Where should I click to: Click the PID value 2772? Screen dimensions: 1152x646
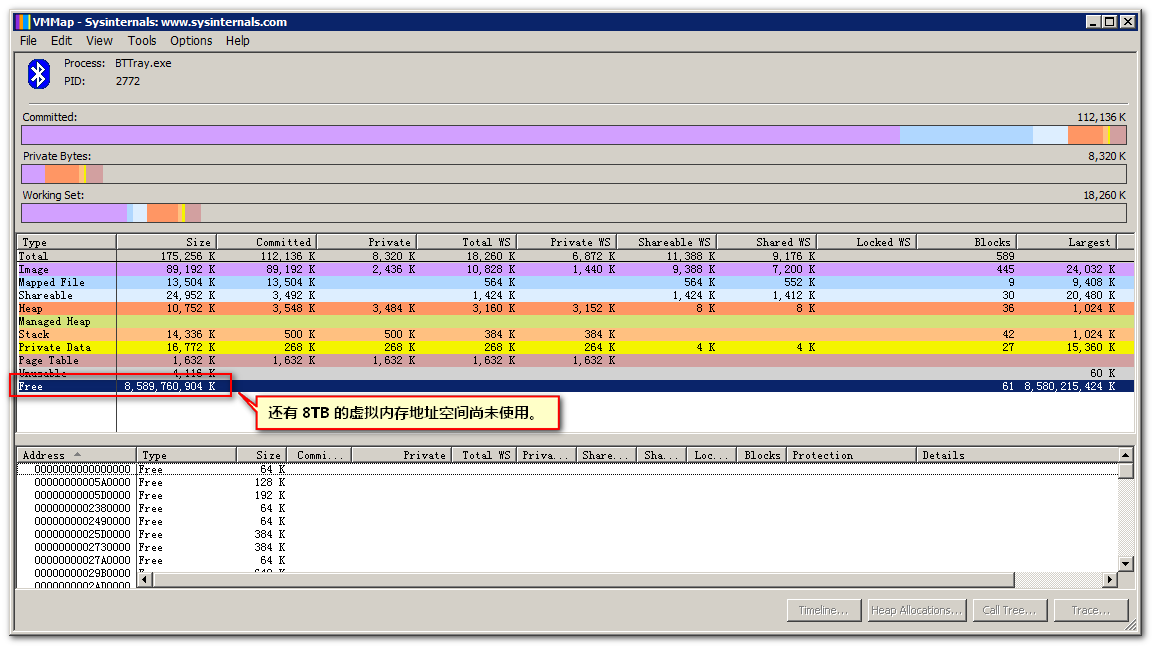(x=128, y=82)
